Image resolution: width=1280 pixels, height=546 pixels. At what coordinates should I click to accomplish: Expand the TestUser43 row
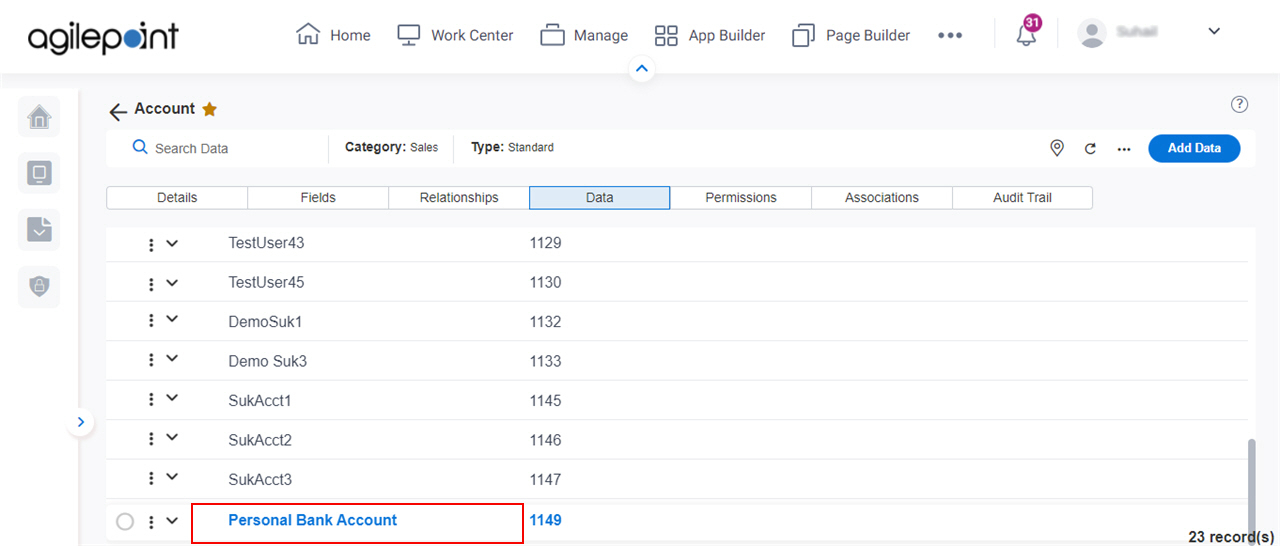click(172, 243)
